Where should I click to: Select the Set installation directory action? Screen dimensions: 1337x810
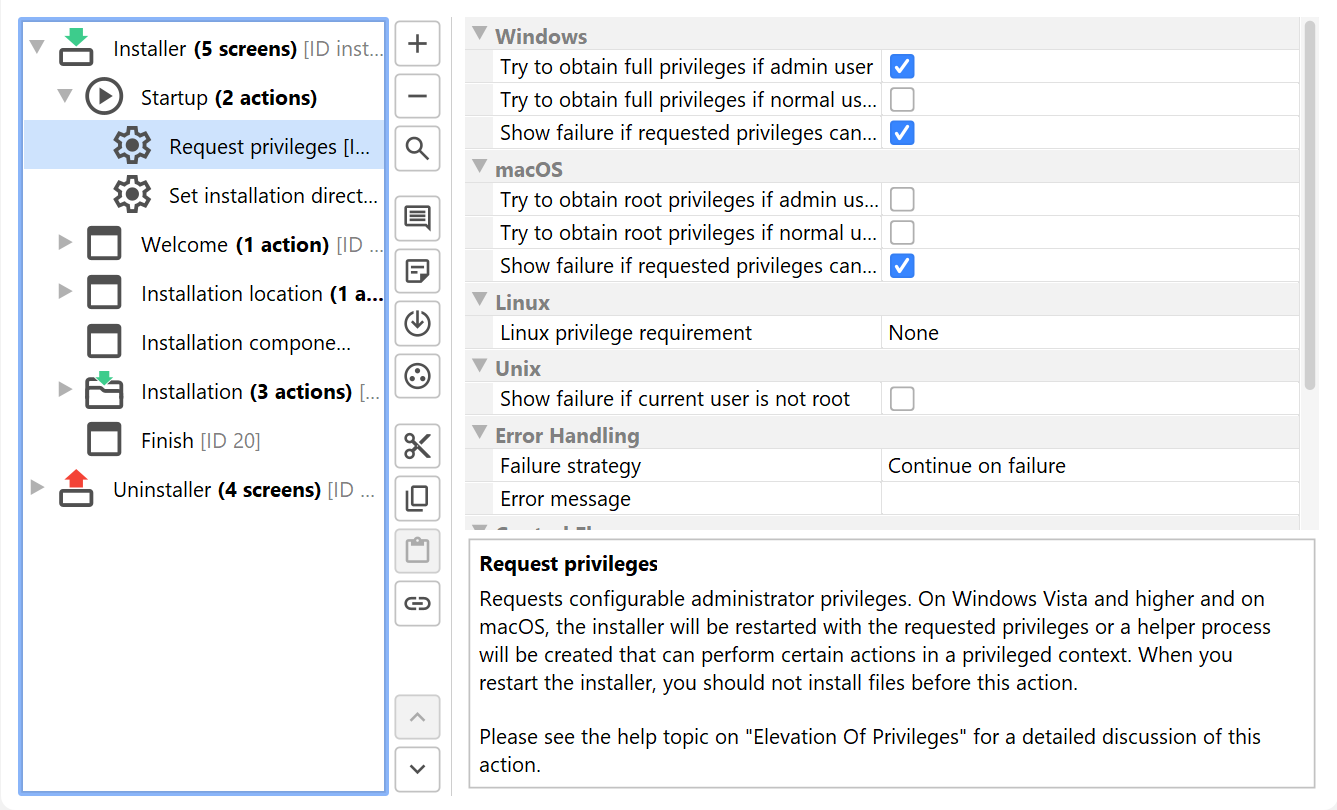pos(273,196)
